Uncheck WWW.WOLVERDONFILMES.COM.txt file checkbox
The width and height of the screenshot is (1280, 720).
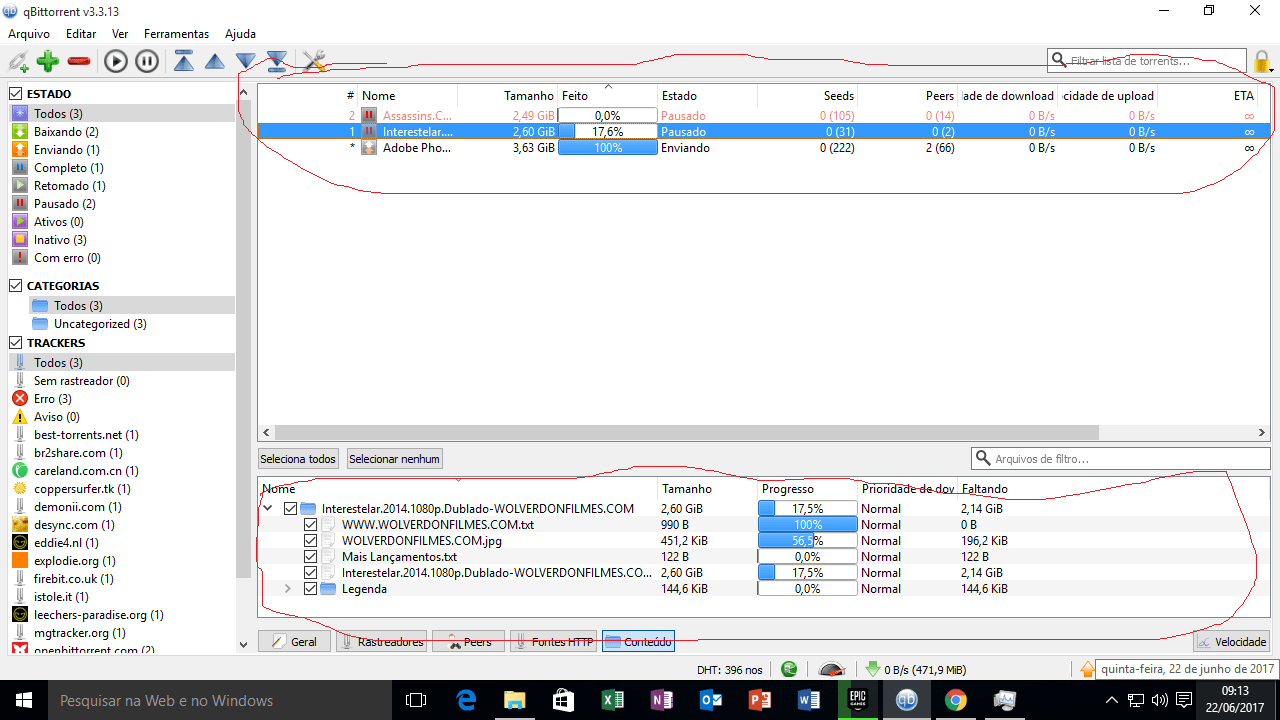pos(310,525)
